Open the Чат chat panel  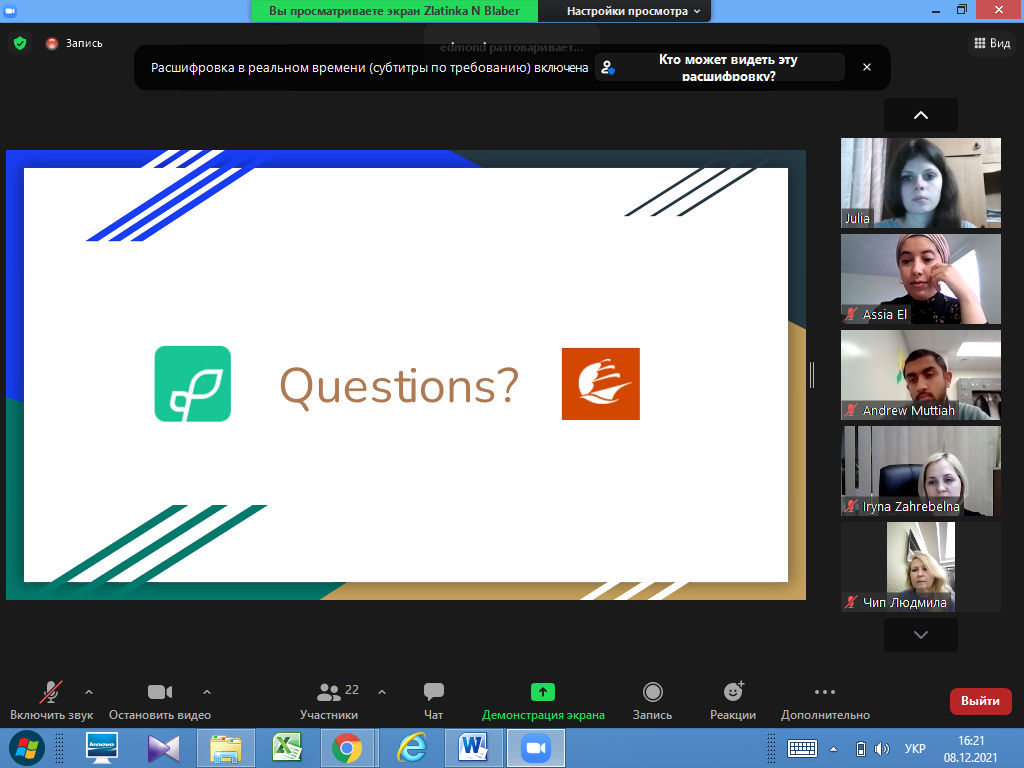tap(434, 700)
